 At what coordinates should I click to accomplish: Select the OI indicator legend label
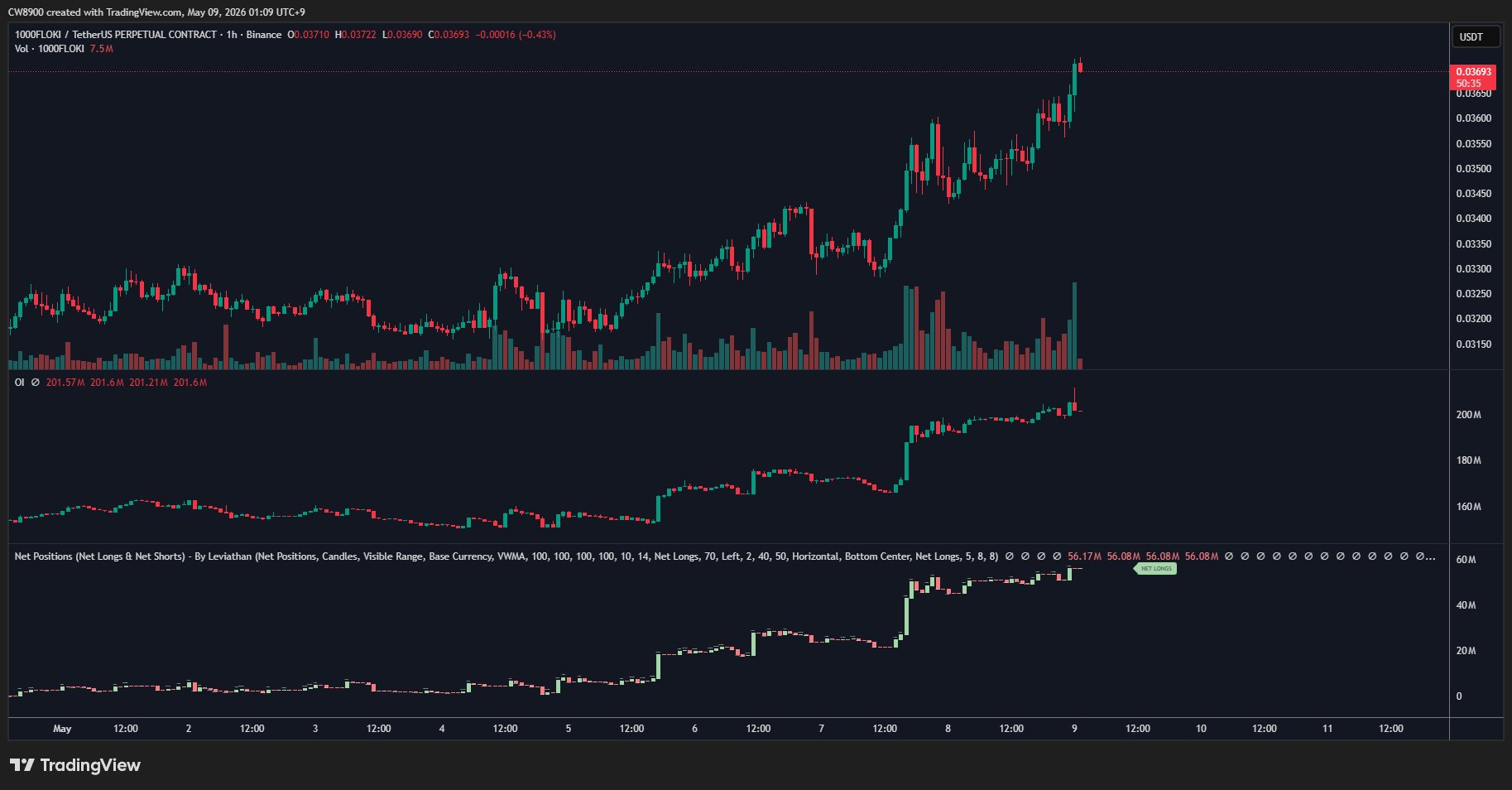pyautogui.click(x=19, y=383)
